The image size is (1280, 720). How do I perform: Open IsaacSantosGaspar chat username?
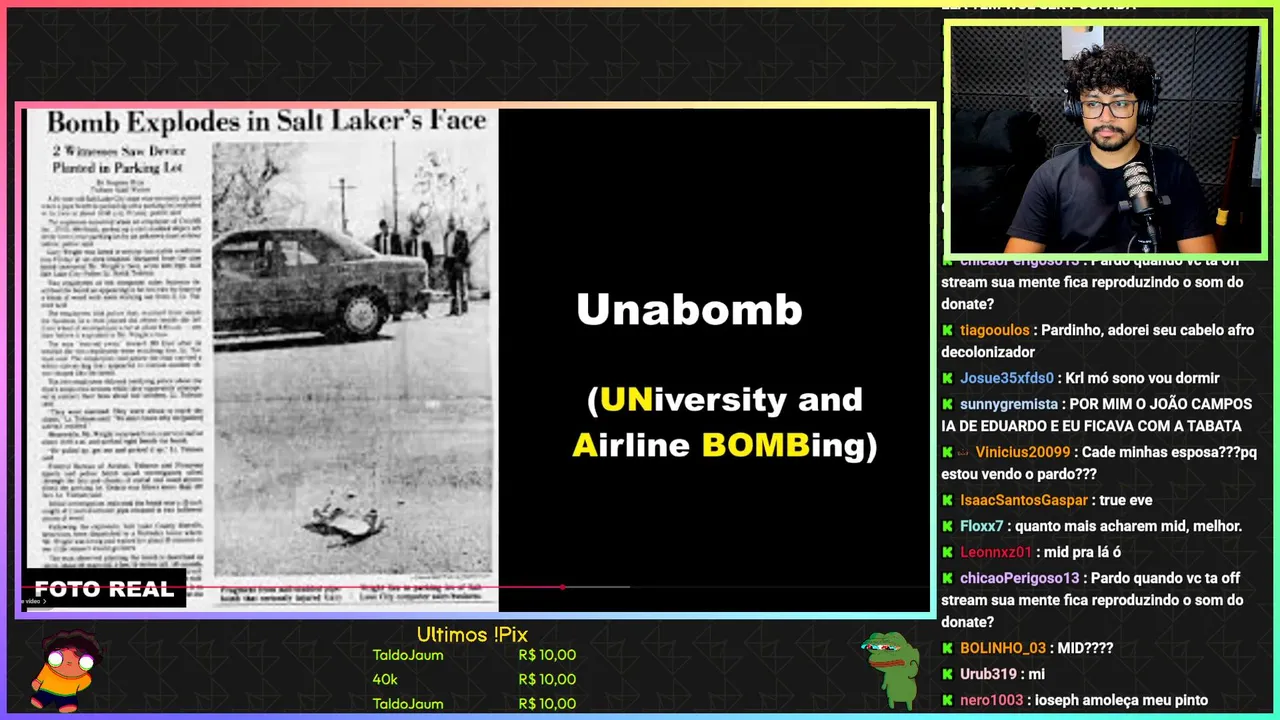coord(1024,500)
